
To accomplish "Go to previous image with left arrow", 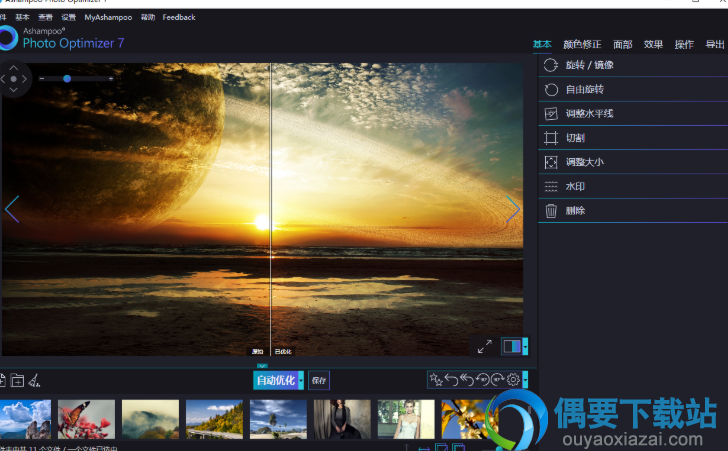I will (x=12, y=209).
